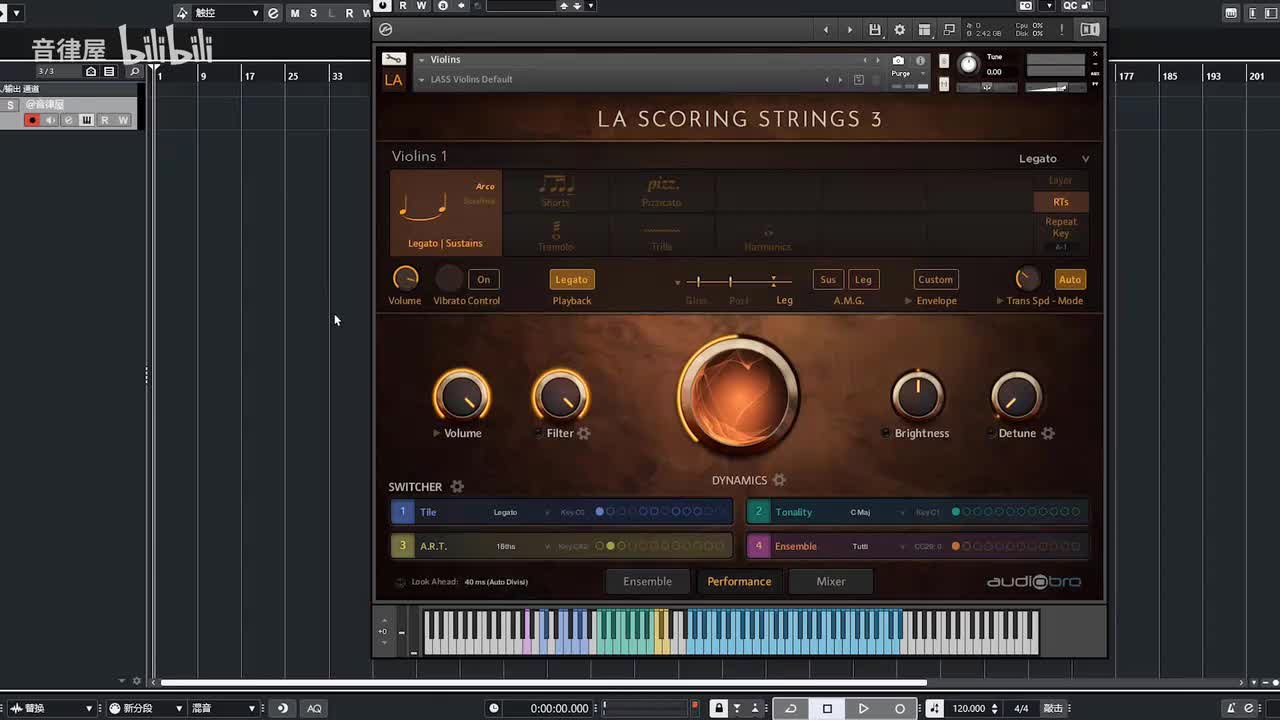
Task: Click the Arco legato sustains articulation tile
Action: [x=446, y=212]
